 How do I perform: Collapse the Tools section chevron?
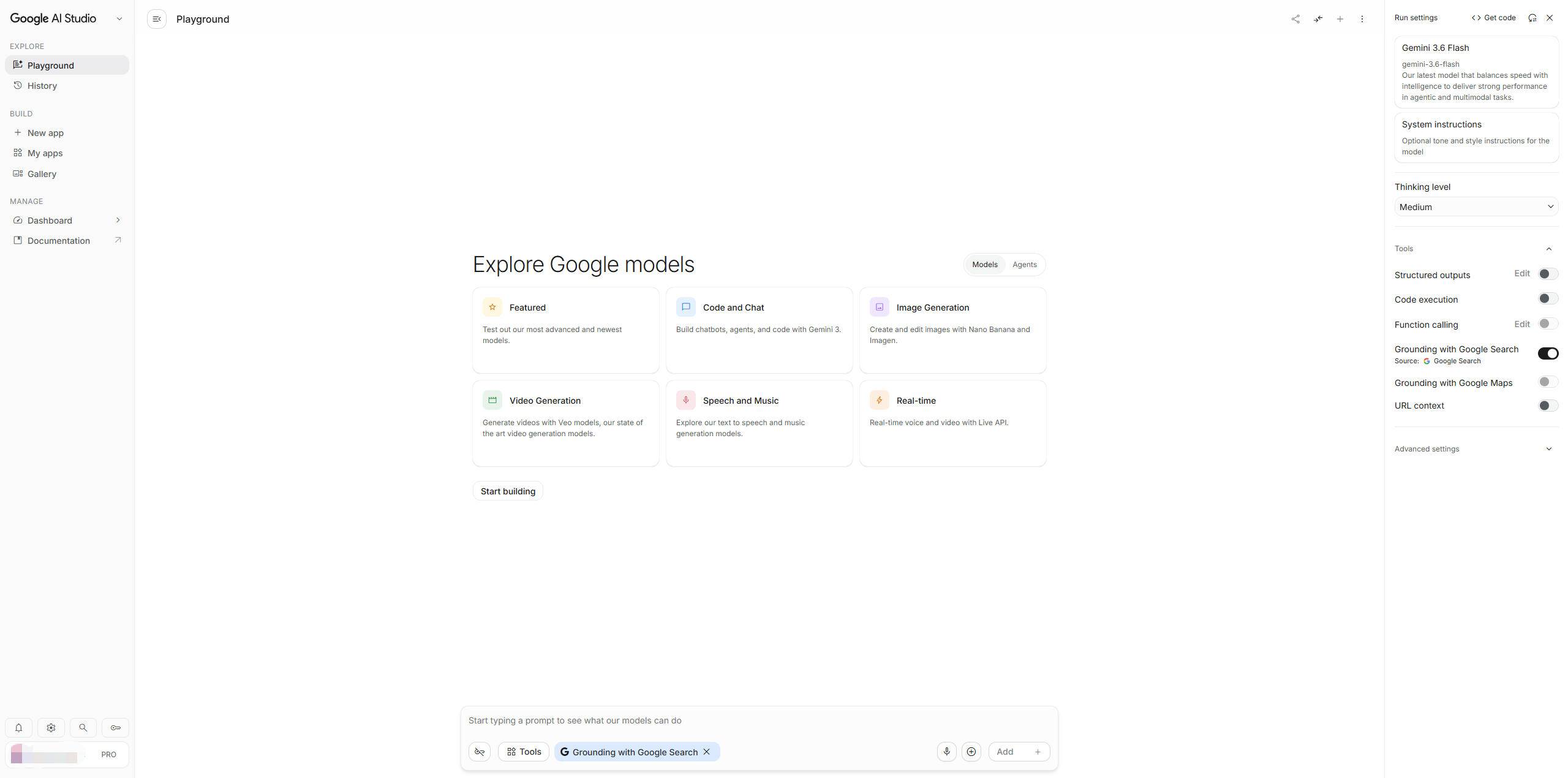click(1548, 249)
